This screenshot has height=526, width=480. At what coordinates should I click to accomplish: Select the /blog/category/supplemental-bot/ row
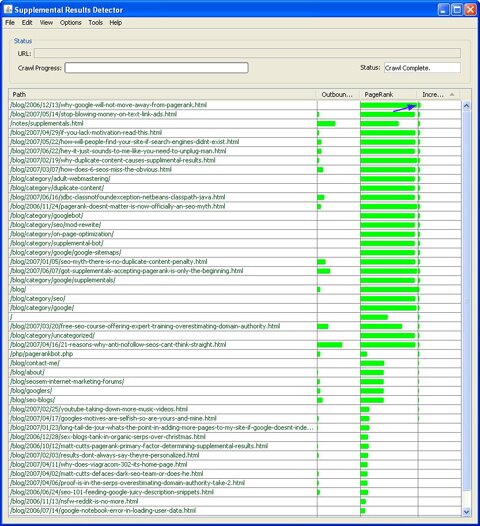pos(235,244)
